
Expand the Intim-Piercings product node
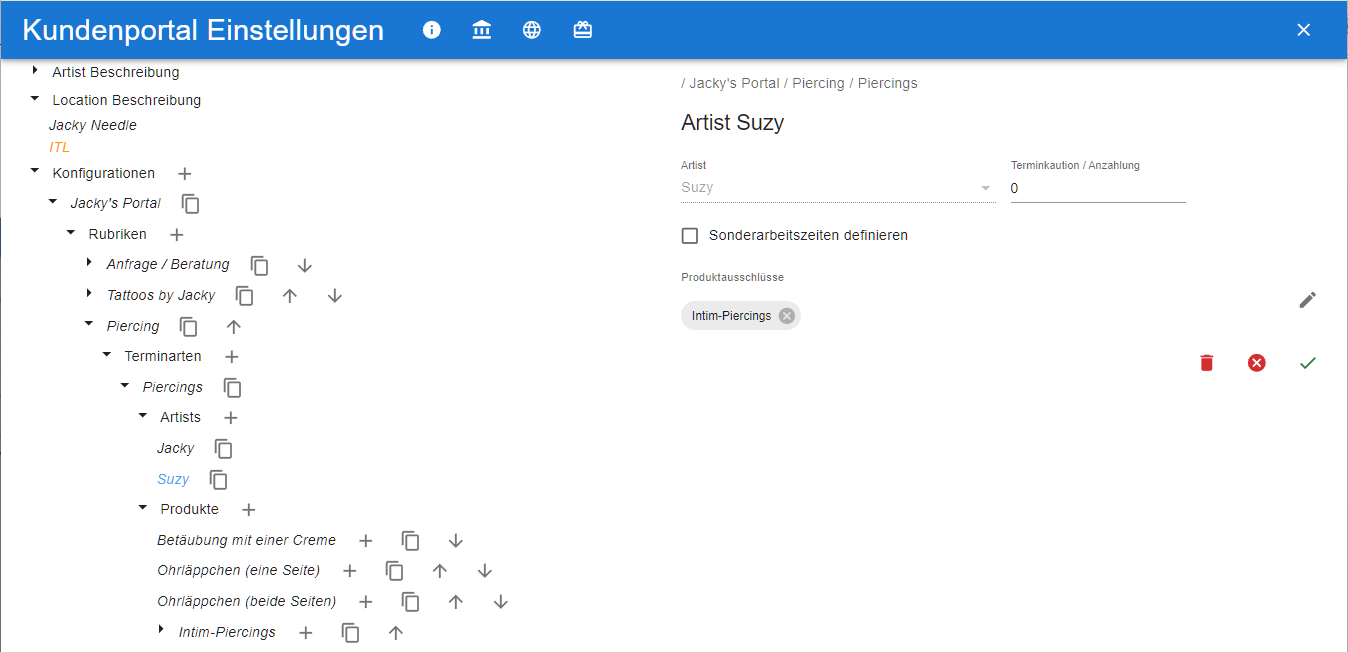pyautogui.click(x=161, y=629)
